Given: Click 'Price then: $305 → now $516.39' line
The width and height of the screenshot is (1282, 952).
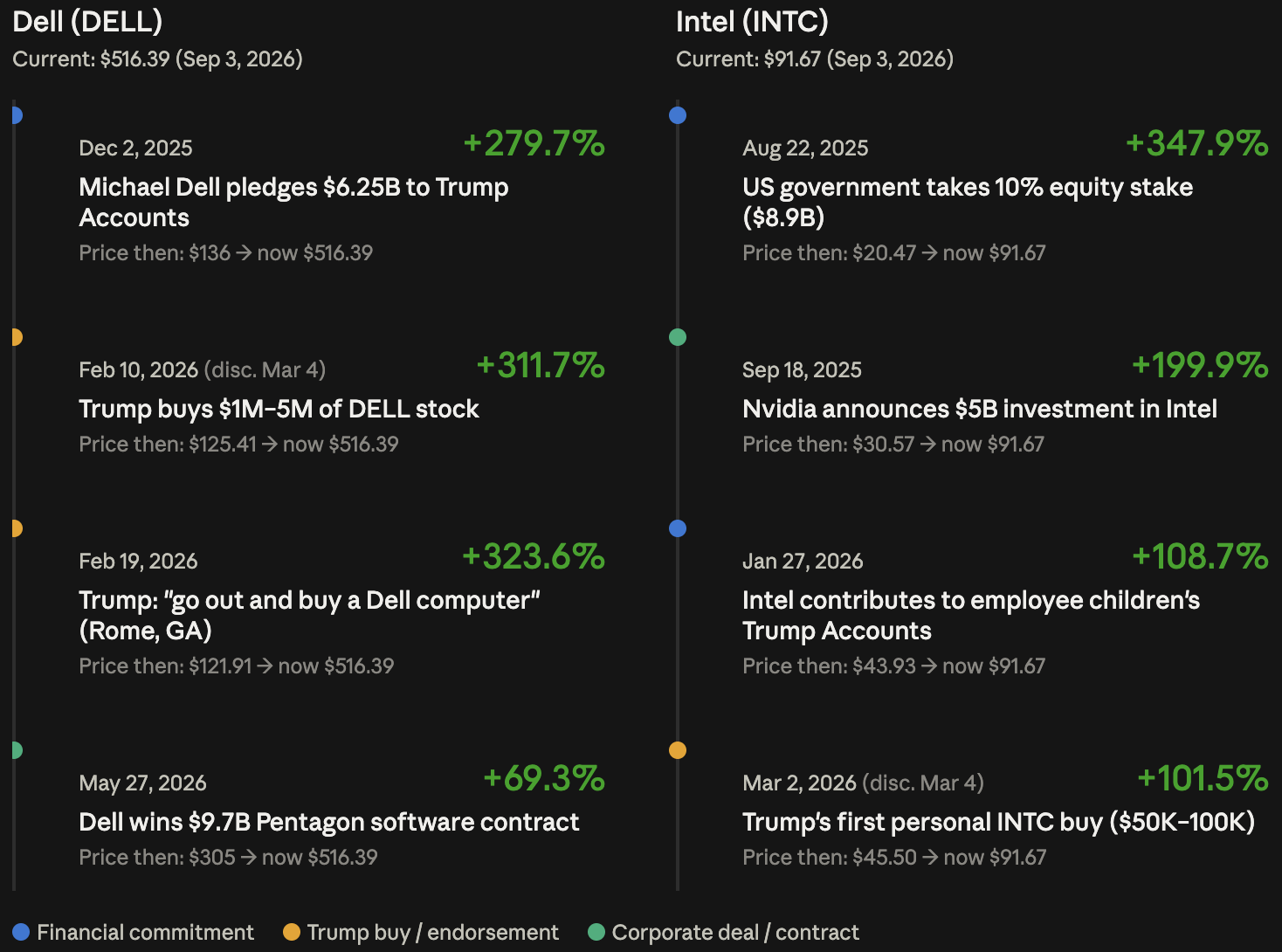Looking at the screenshot, I should click(228, 858).
